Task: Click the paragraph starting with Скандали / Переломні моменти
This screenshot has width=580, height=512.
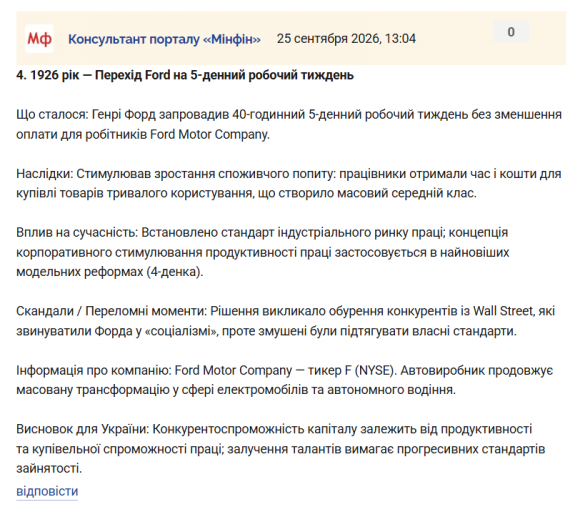Action: click(x=286, y=321)
